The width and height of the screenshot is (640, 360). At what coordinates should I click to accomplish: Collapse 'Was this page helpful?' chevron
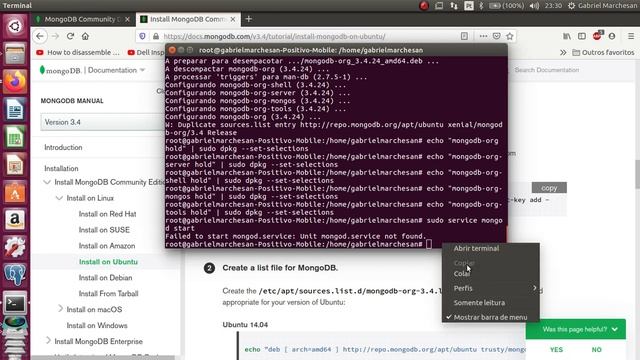[615, 329]
